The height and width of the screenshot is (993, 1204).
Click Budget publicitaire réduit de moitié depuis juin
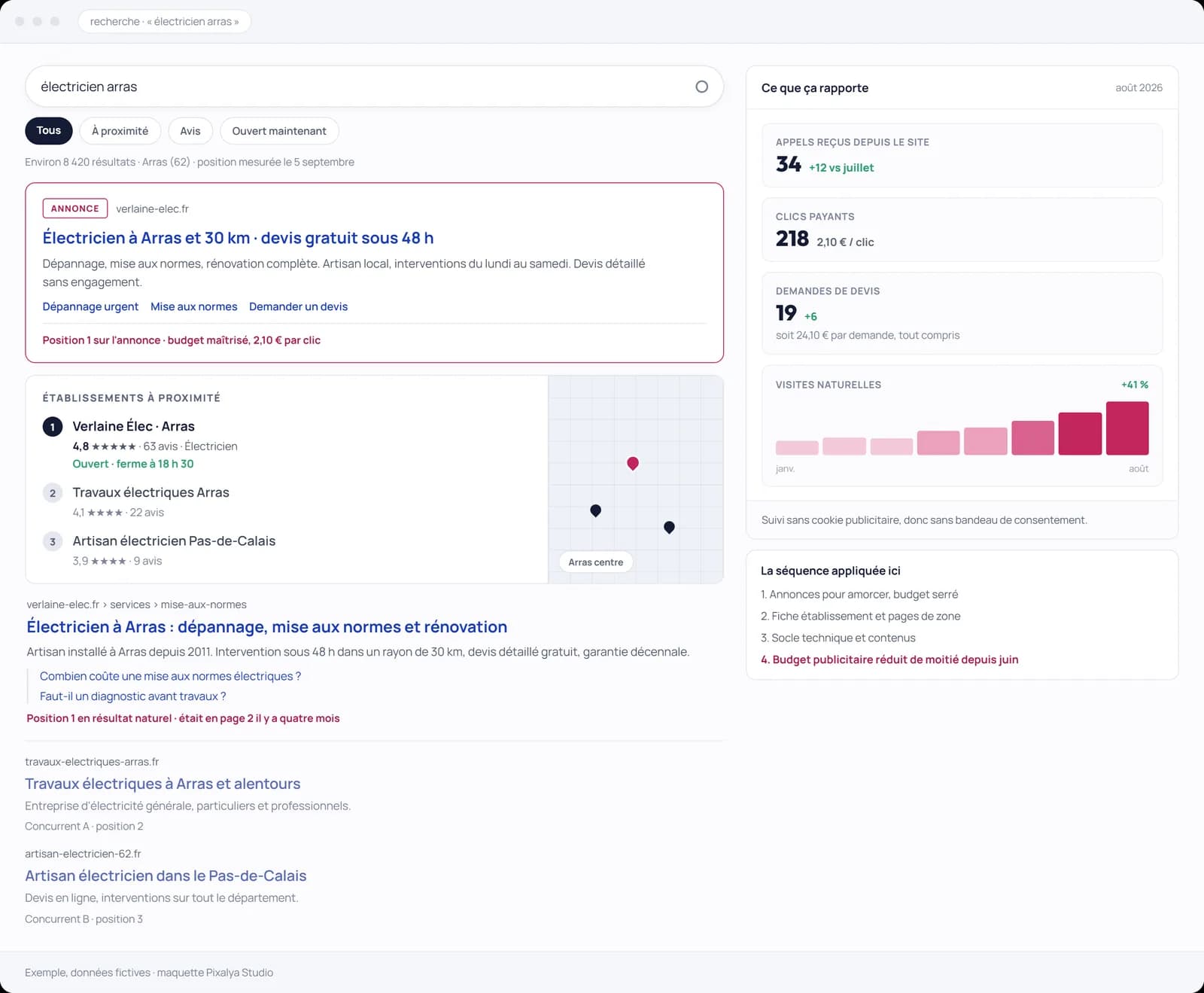(x=889, y=659)
